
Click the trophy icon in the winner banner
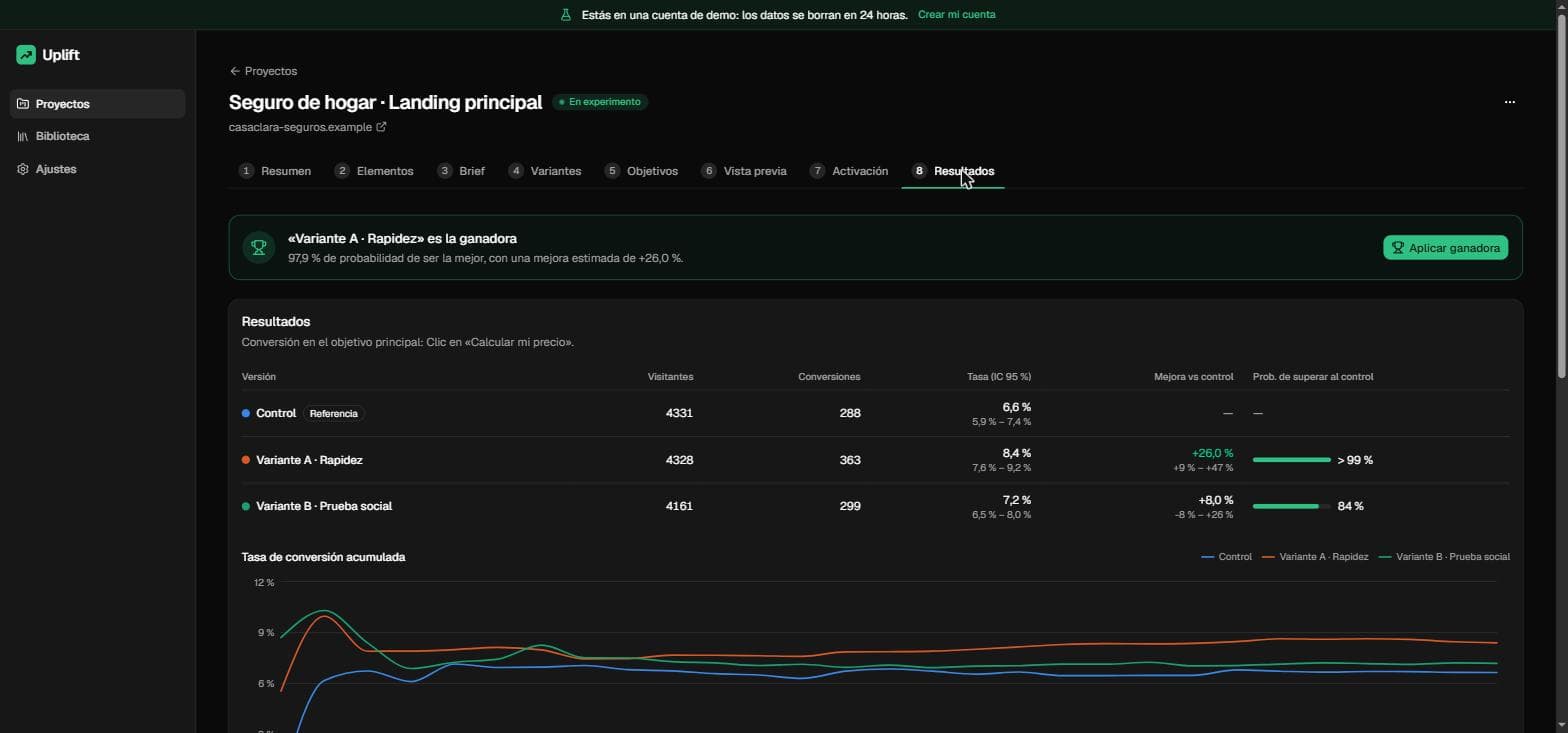tap(259, 247)
